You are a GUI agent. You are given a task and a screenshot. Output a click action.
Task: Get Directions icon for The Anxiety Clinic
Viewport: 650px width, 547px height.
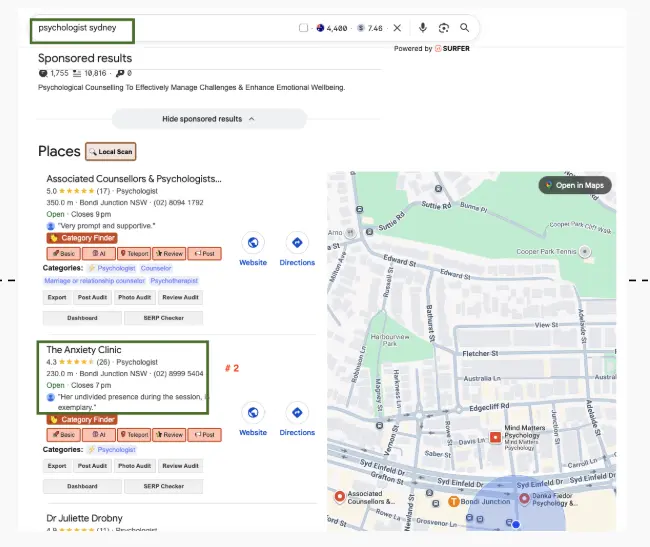coord(297,412)
